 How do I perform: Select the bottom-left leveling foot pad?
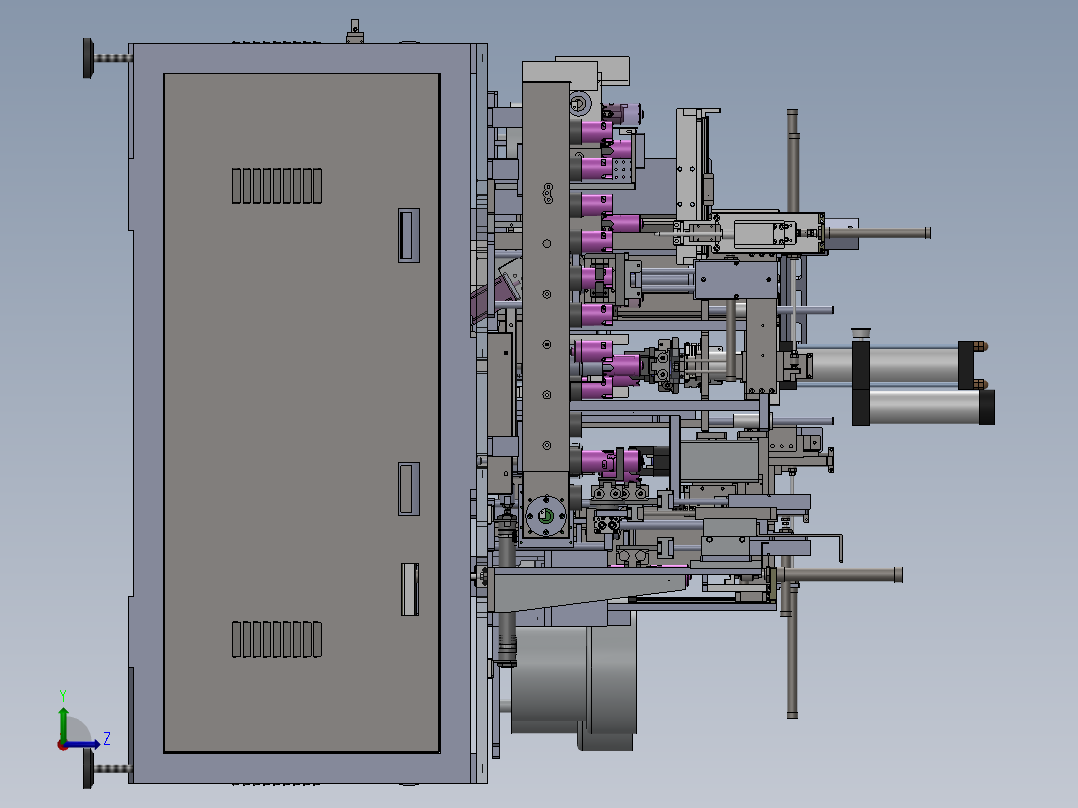(x=88, y=768)
